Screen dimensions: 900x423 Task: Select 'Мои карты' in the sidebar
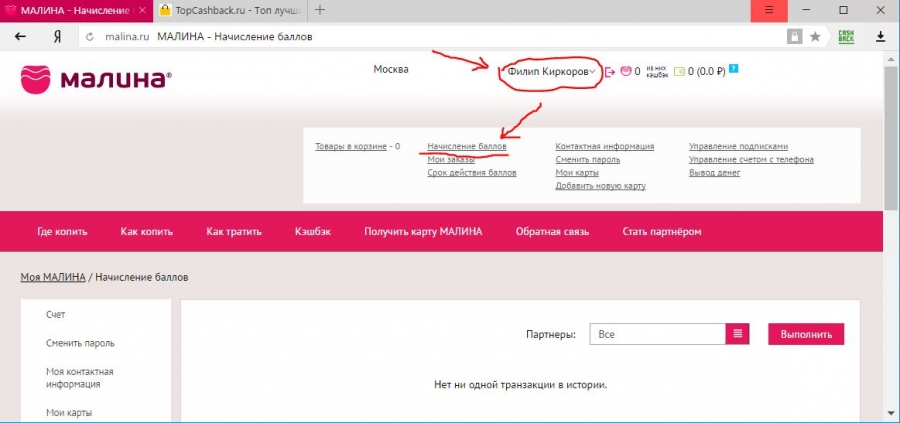pyautogui.click(x=69, y=413)
